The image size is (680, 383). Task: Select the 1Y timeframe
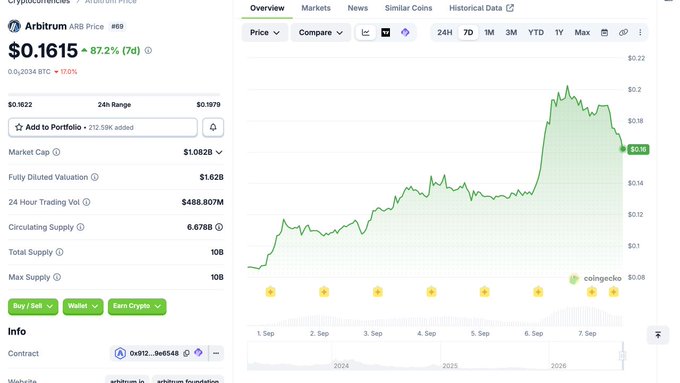tap(559, 33)
